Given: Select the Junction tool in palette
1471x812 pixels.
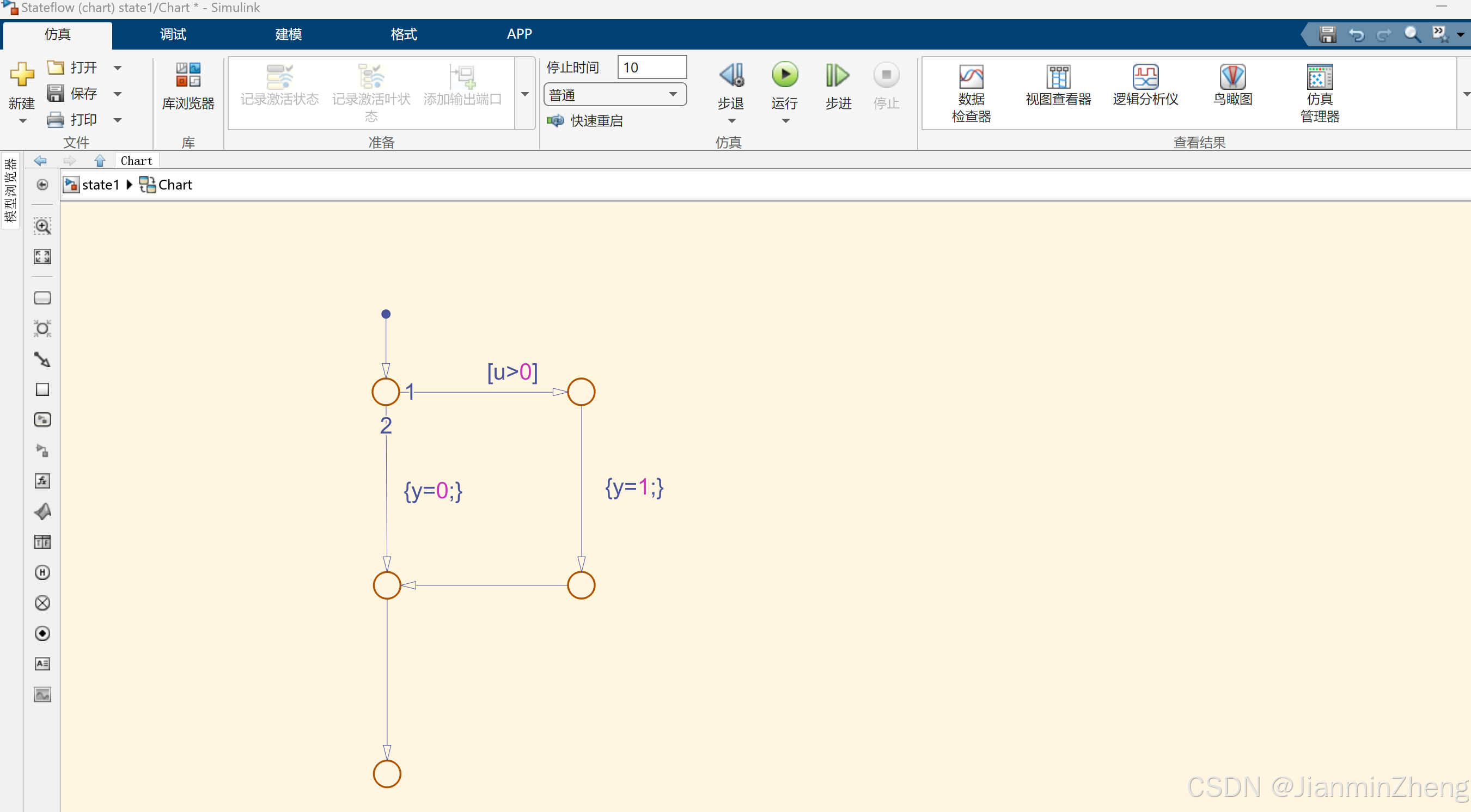Looking at the screenshot, I should click(x=42, y=329).
